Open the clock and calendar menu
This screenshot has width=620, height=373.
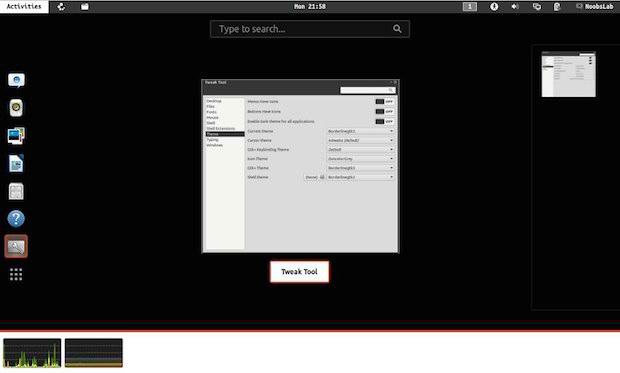pyautogui.click(x=310, y=6)
